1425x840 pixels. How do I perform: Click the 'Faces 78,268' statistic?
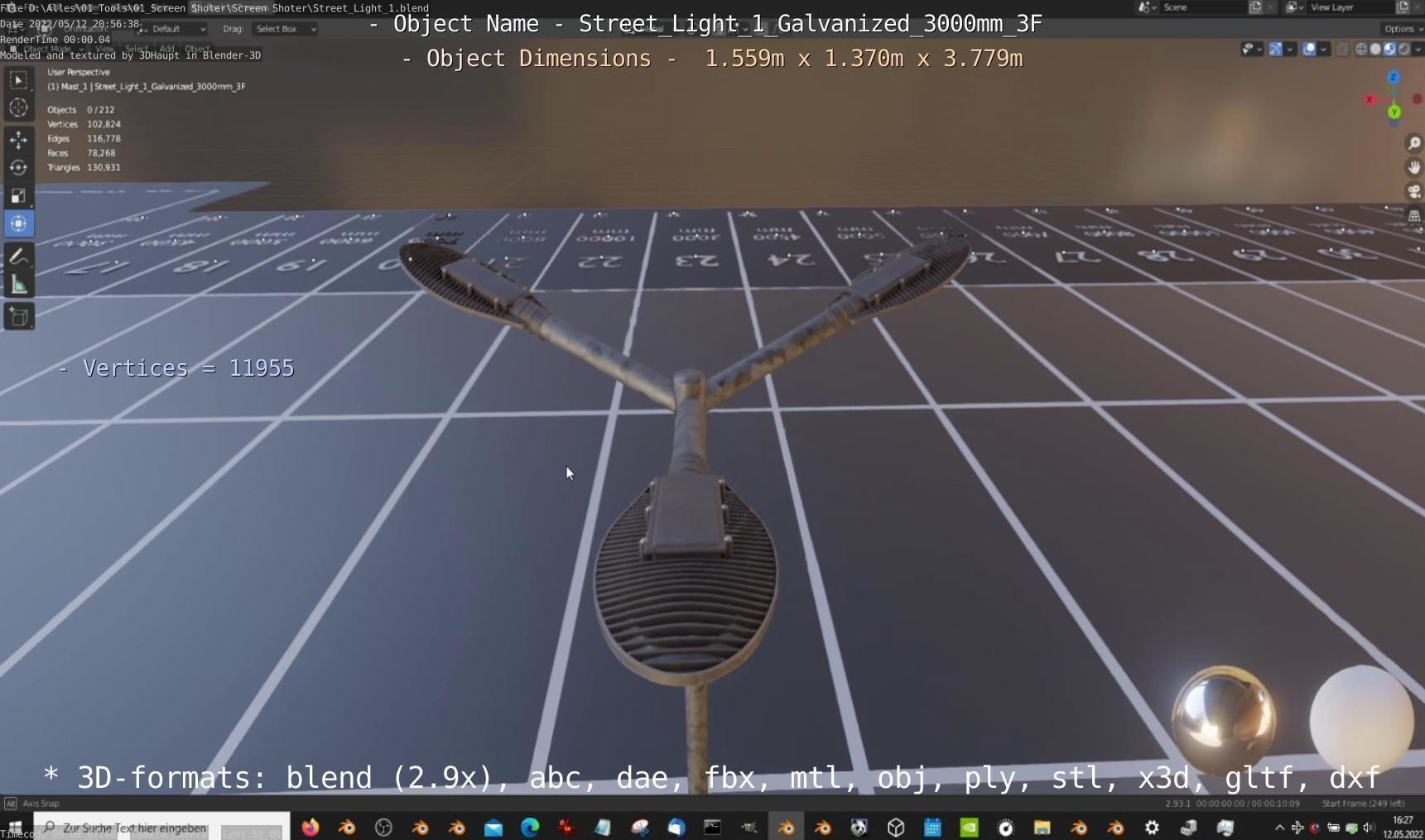pos(81,153)
